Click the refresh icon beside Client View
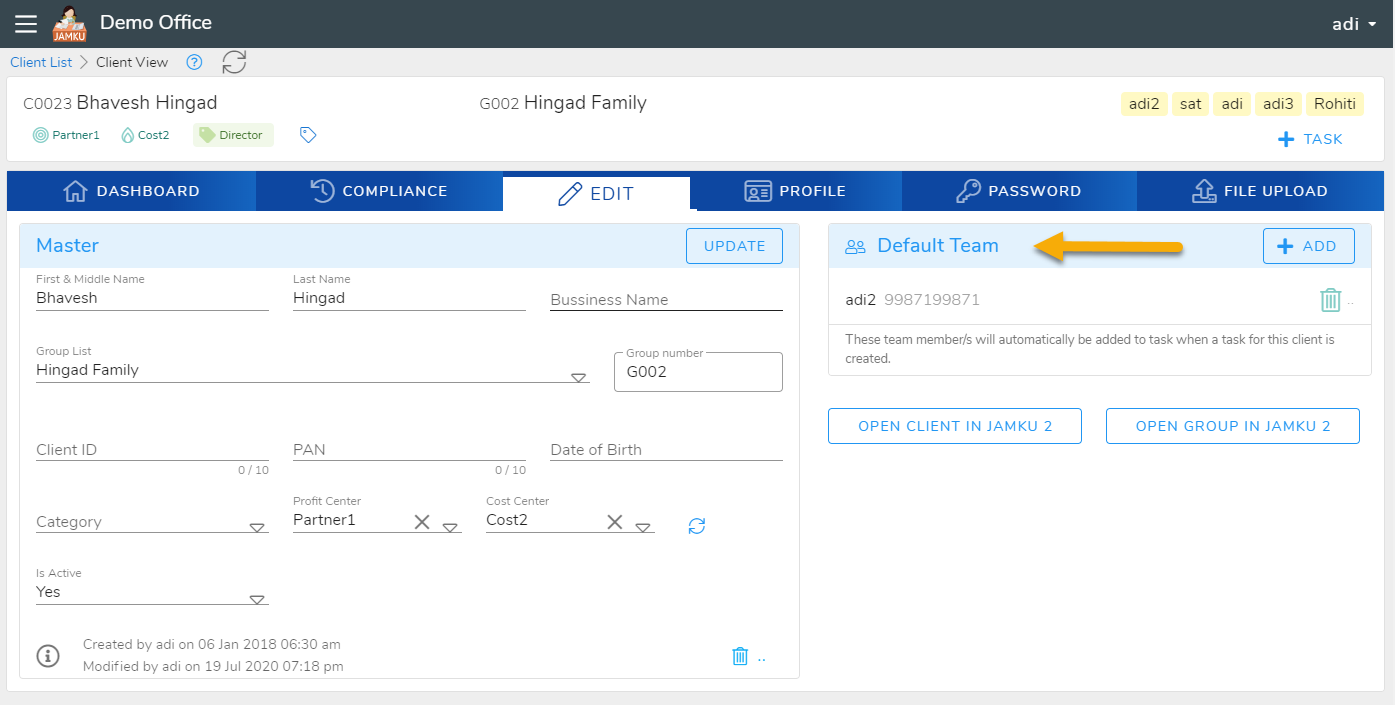Image resolution: width=1395 pixels, height=705 pixels. click(234, 62)
